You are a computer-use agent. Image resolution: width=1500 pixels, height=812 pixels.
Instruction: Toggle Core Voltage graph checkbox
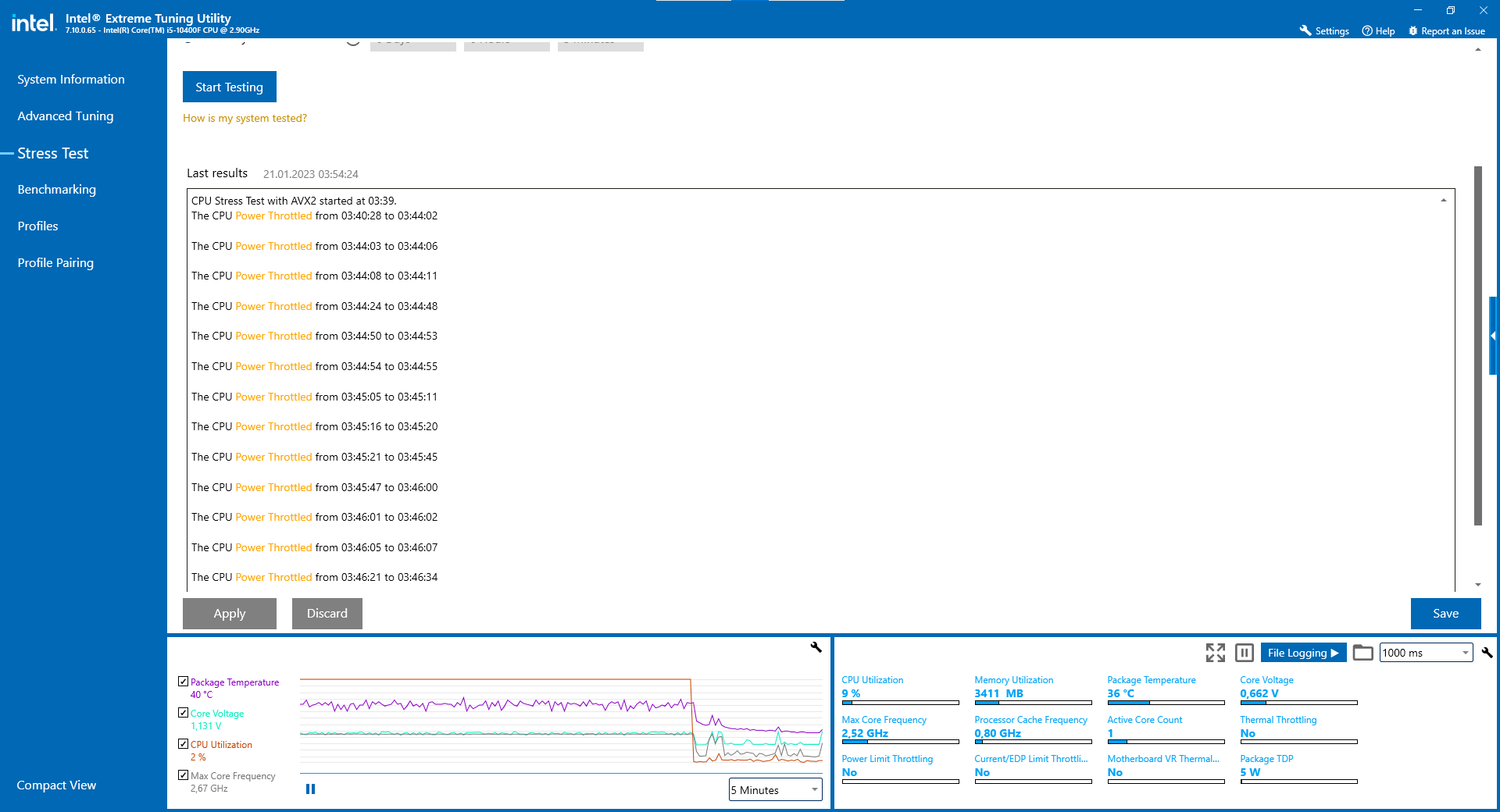point(183,712)
